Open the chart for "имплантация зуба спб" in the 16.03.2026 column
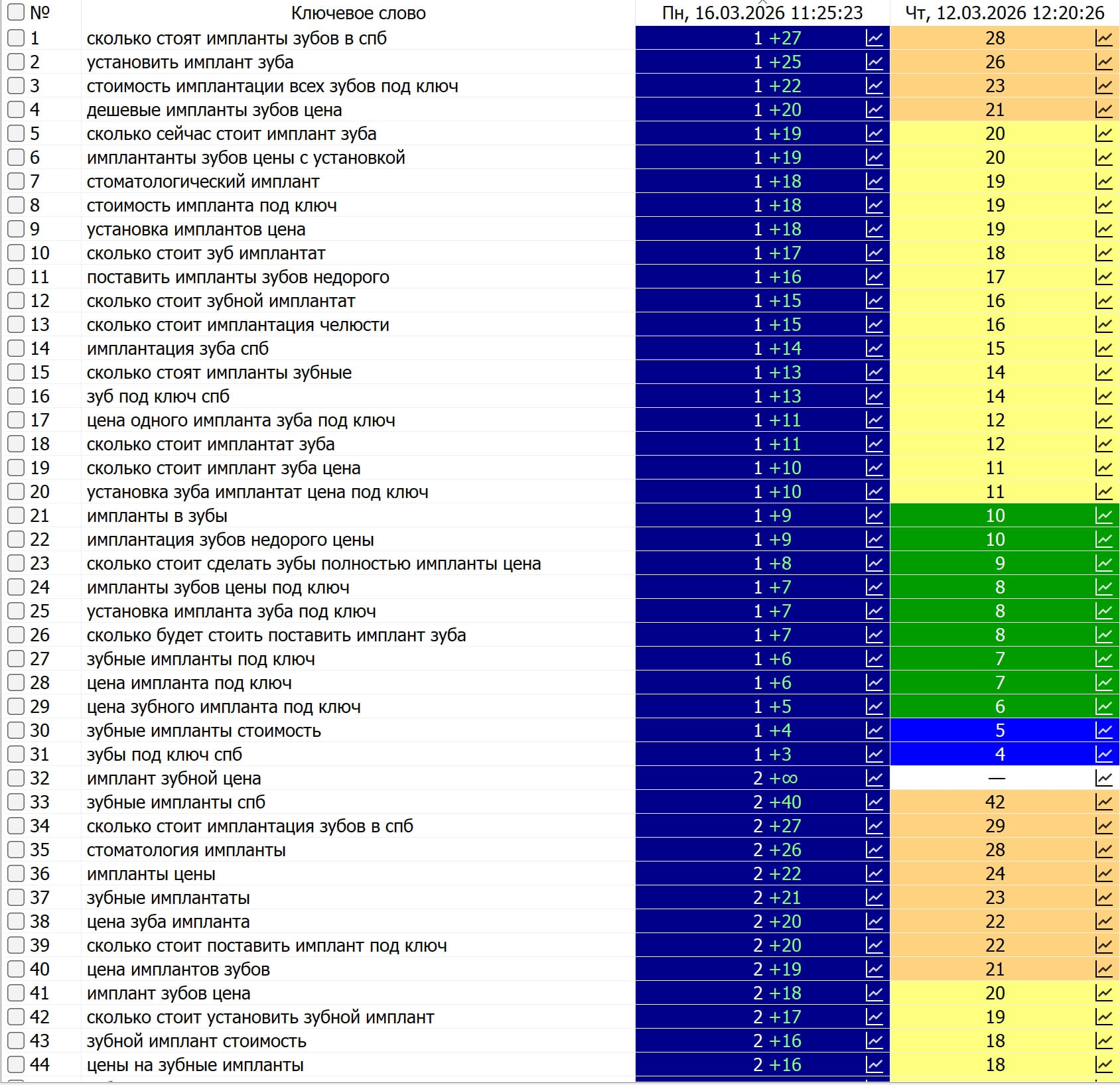The image size is (1120, 1085). pyautogui.click(x=875, y=349)
